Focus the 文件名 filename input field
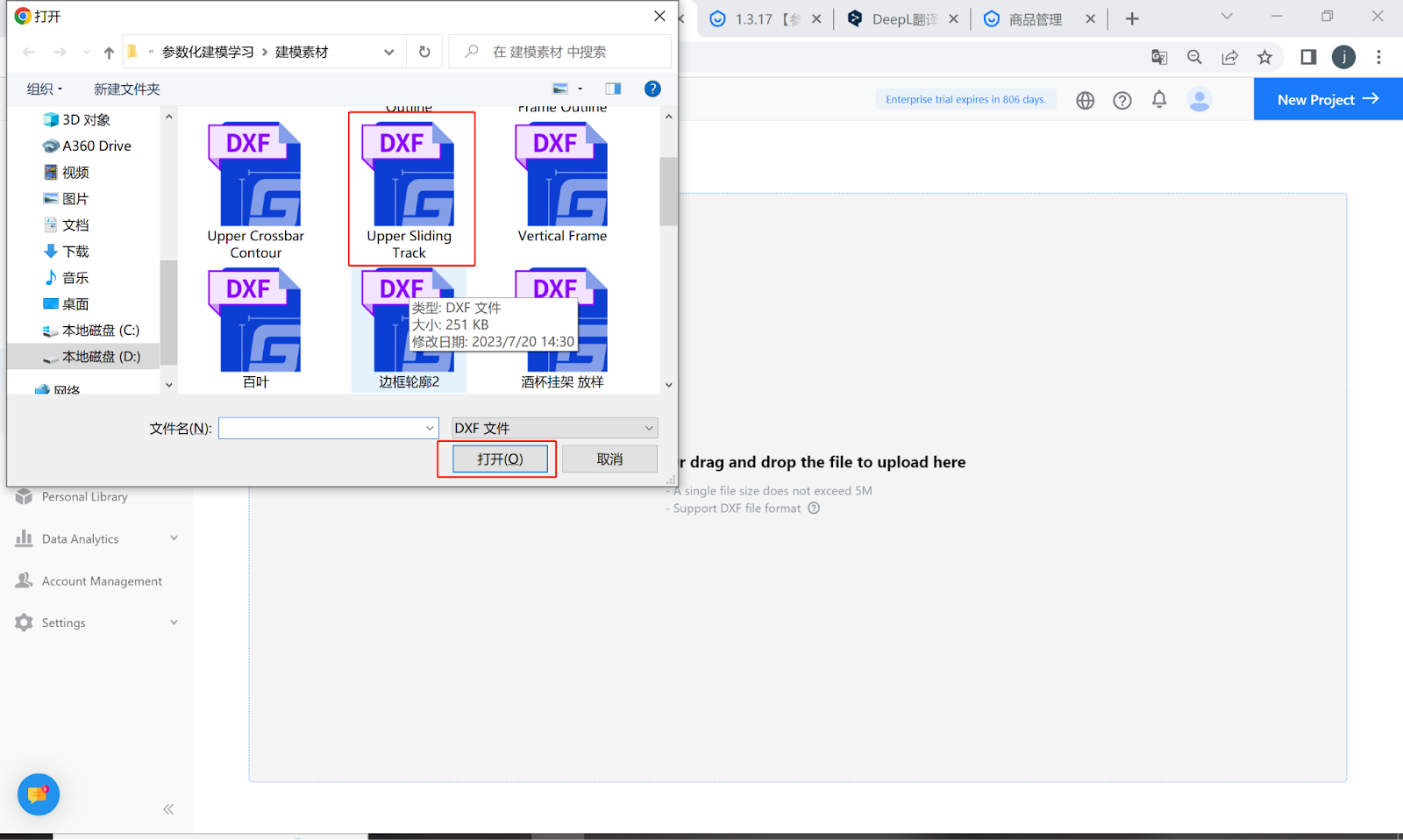This screenshot has width=1403, height=840. (x=321, y=428)
